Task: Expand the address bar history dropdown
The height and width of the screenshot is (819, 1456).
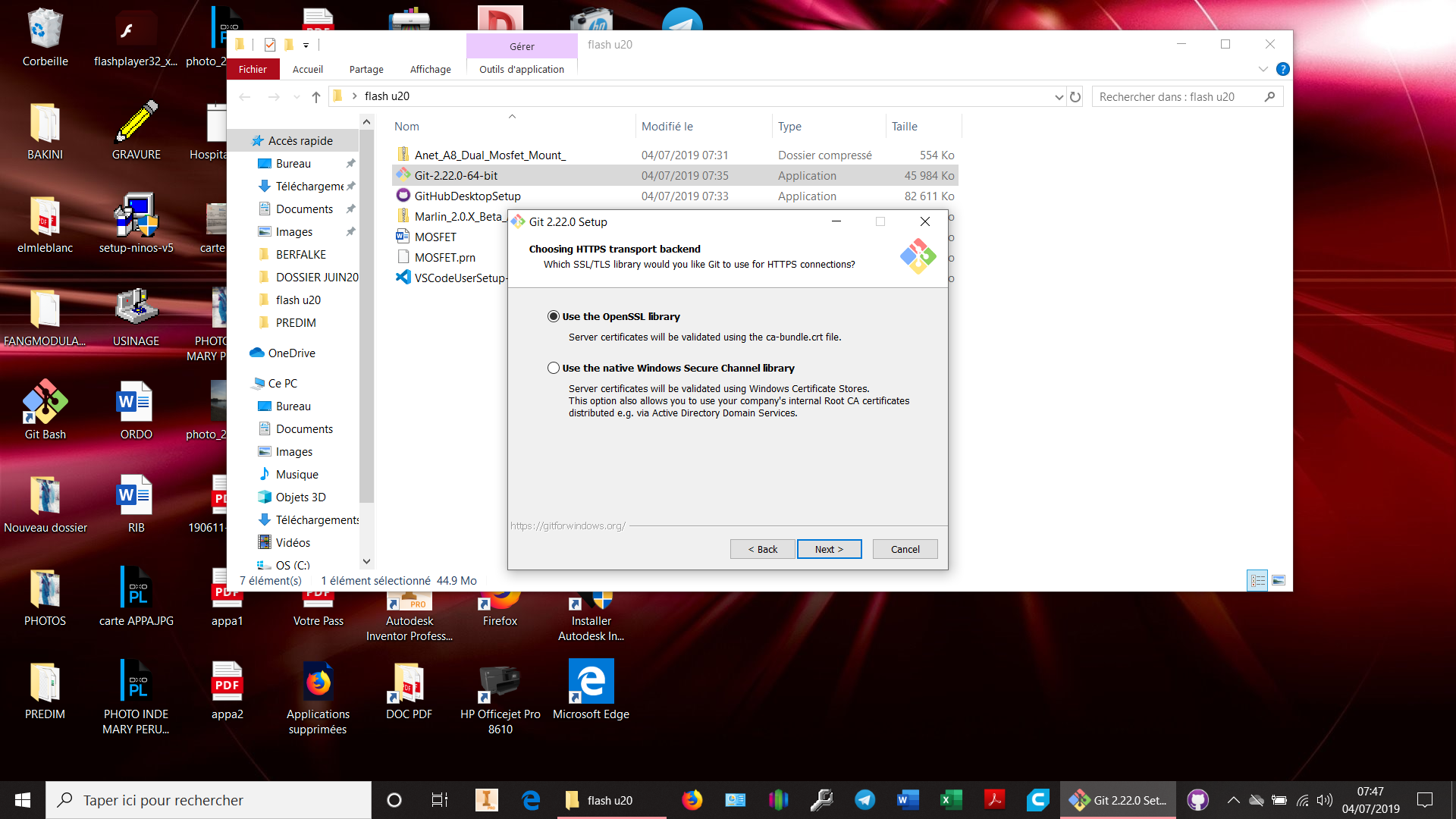Action: (x=1059, y=96)
